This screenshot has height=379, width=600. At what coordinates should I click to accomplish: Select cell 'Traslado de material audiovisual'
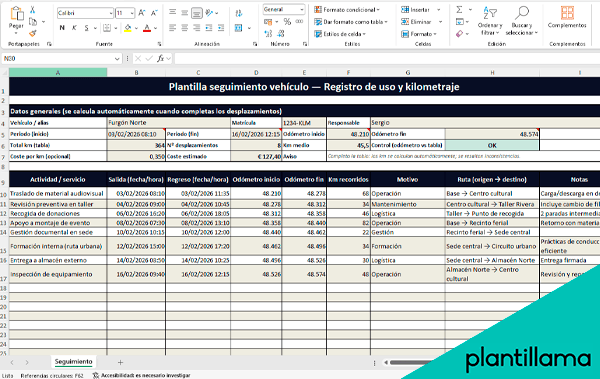tap(58, 193)
